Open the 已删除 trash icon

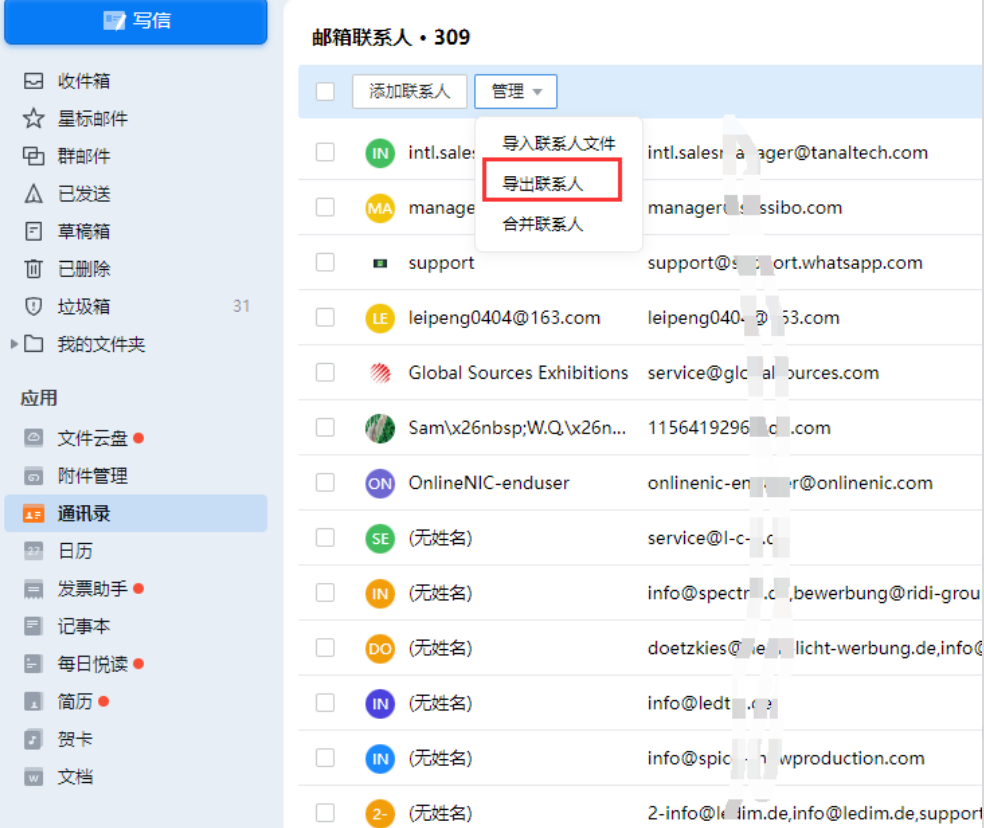pyautogui.click(x=33, y=269)
